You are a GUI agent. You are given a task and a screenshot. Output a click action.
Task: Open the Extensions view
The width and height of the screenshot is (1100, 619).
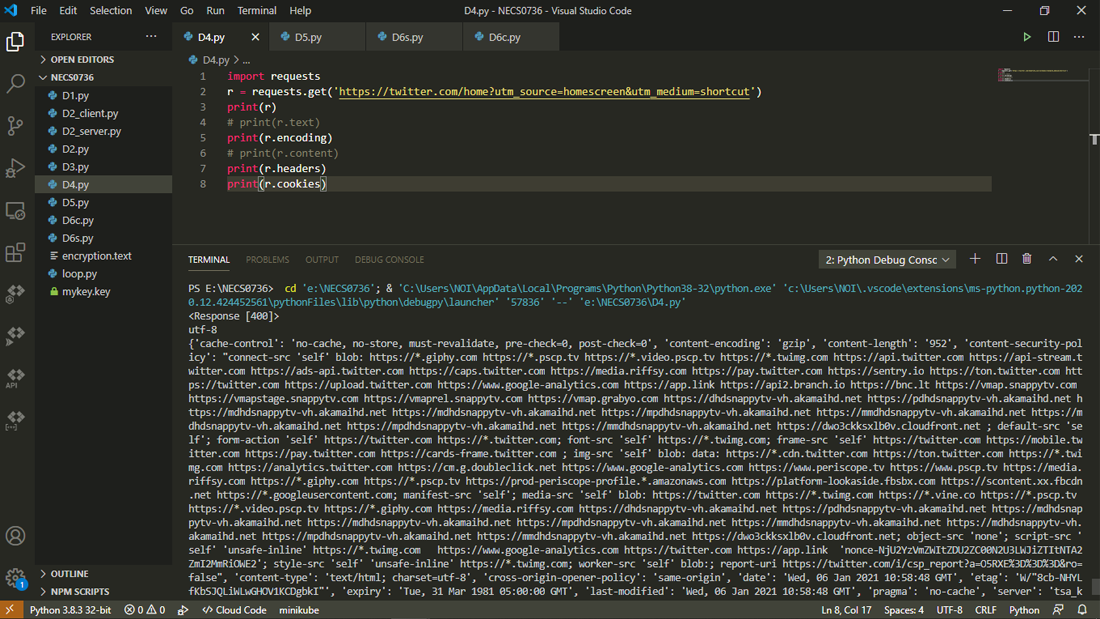(x=16, y=253)
